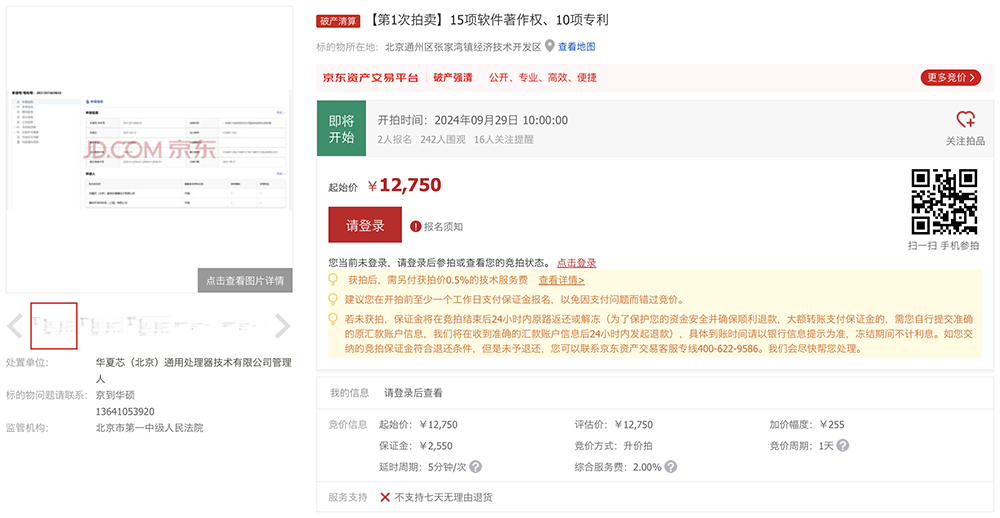
Task: Click the question mark next to 竞价周期 1天
Action: point(845,446)
